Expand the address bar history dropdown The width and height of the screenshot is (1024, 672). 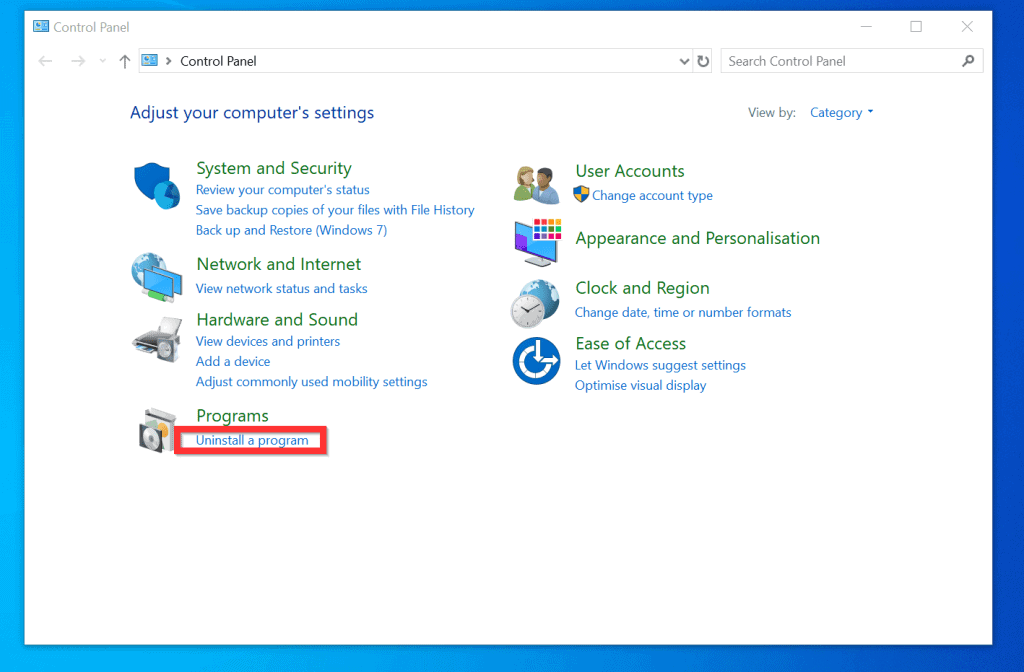684,61
